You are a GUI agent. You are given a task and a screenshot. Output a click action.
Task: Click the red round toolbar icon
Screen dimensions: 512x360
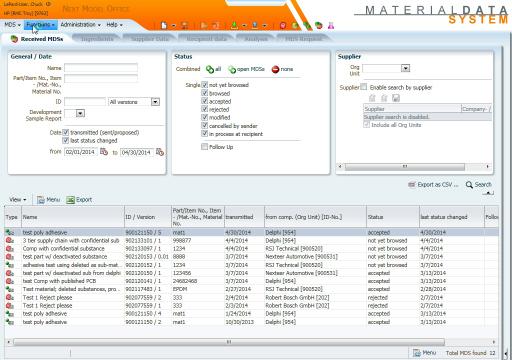coord(283,25)
